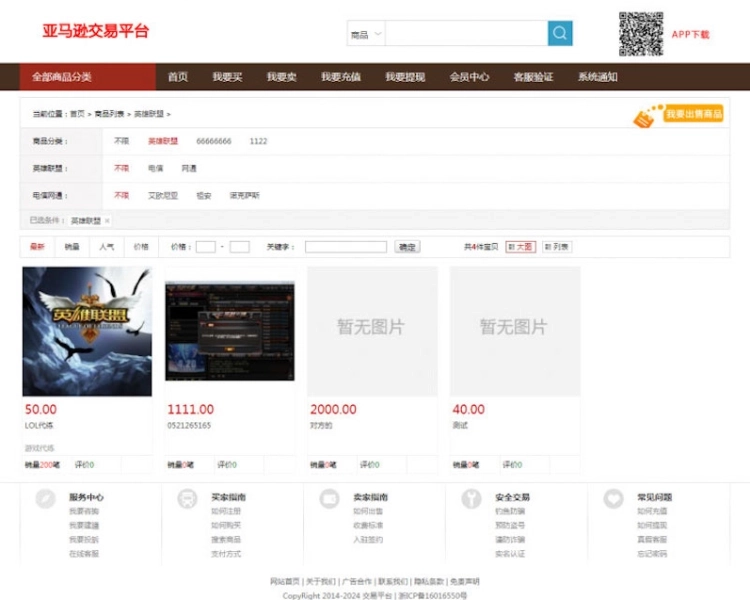Click the maximum price input box
This screenshot has height=600, width=750.
coord(240,247)
